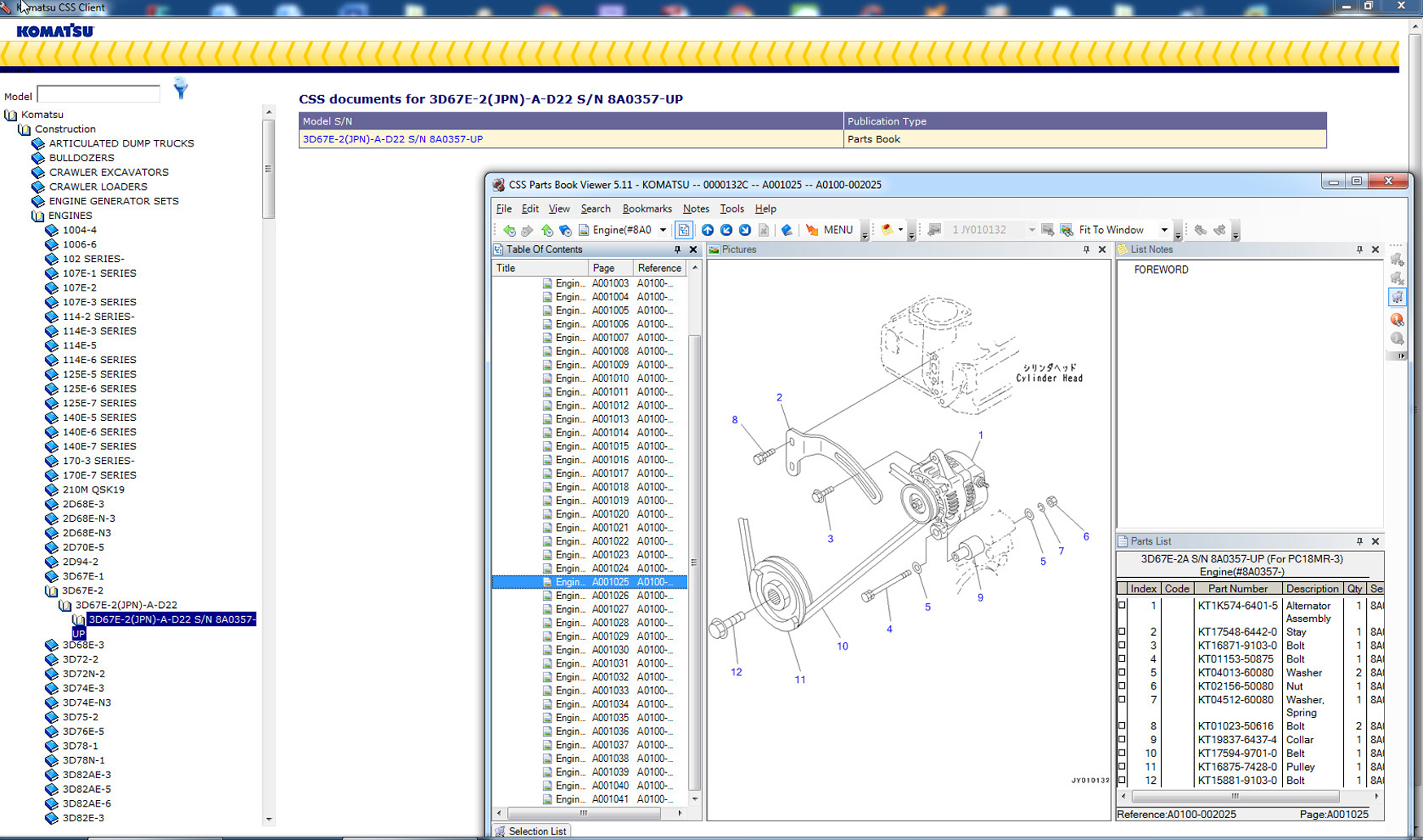Check the box for Alternator Assembly row

tap(1123, 606)
